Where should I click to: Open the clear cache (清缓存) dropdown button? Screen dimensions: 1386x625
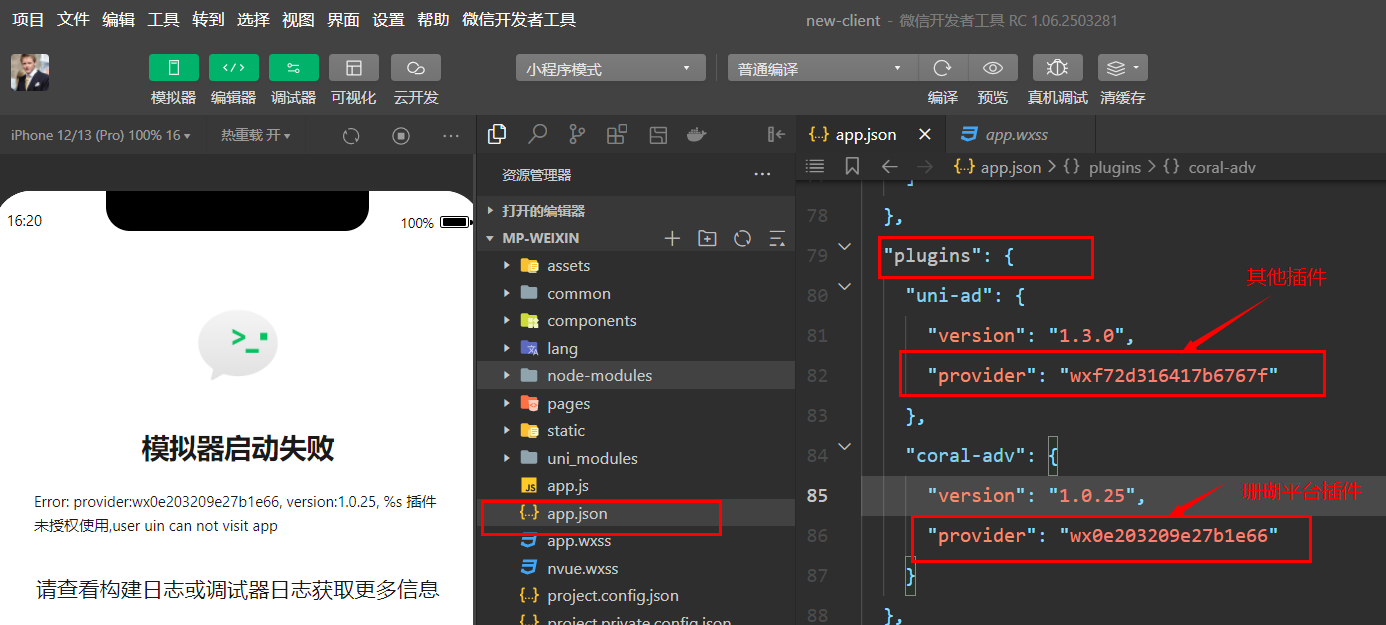pos(1123,68)
